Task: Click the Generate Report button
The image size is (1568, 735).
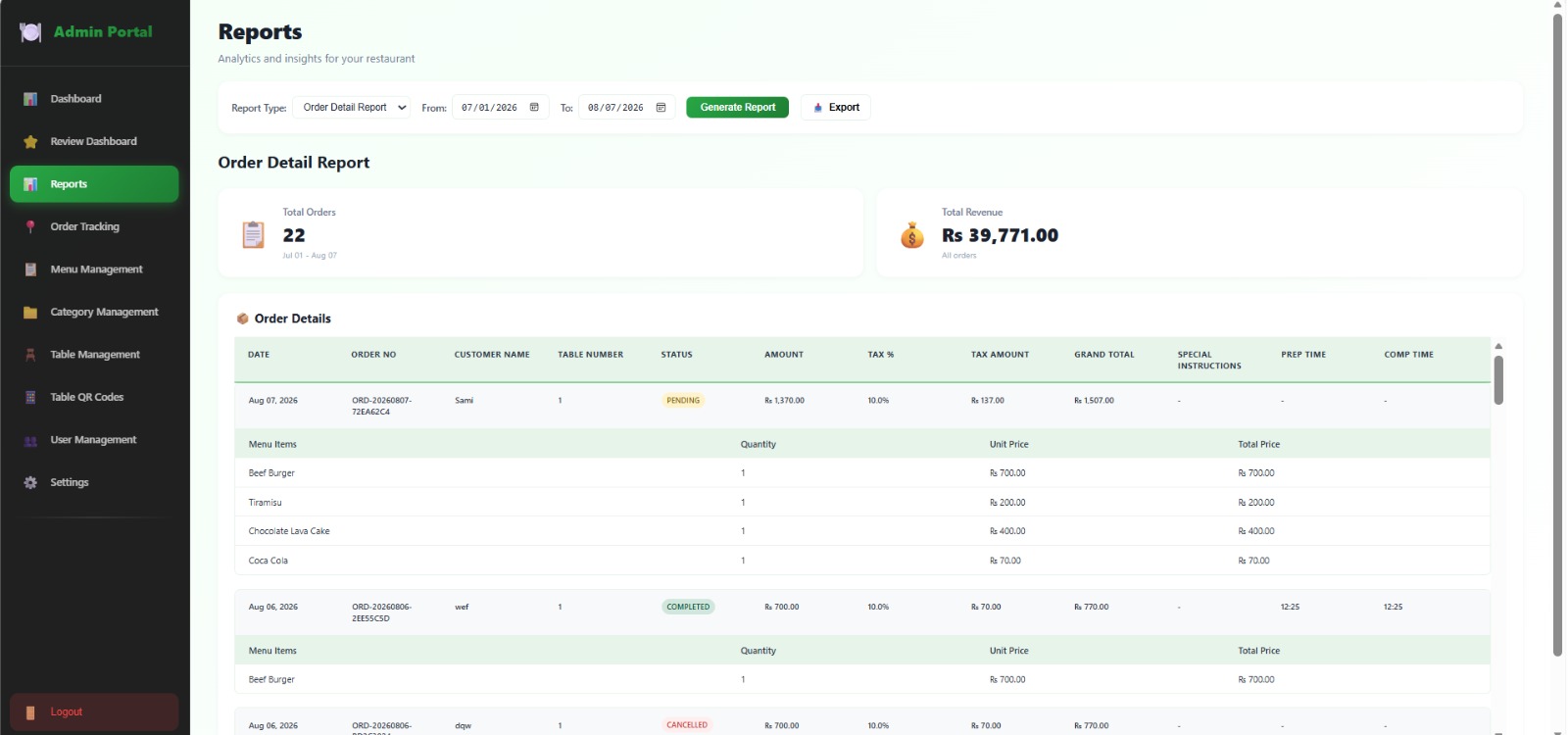Action: click(x=737, y=108)
